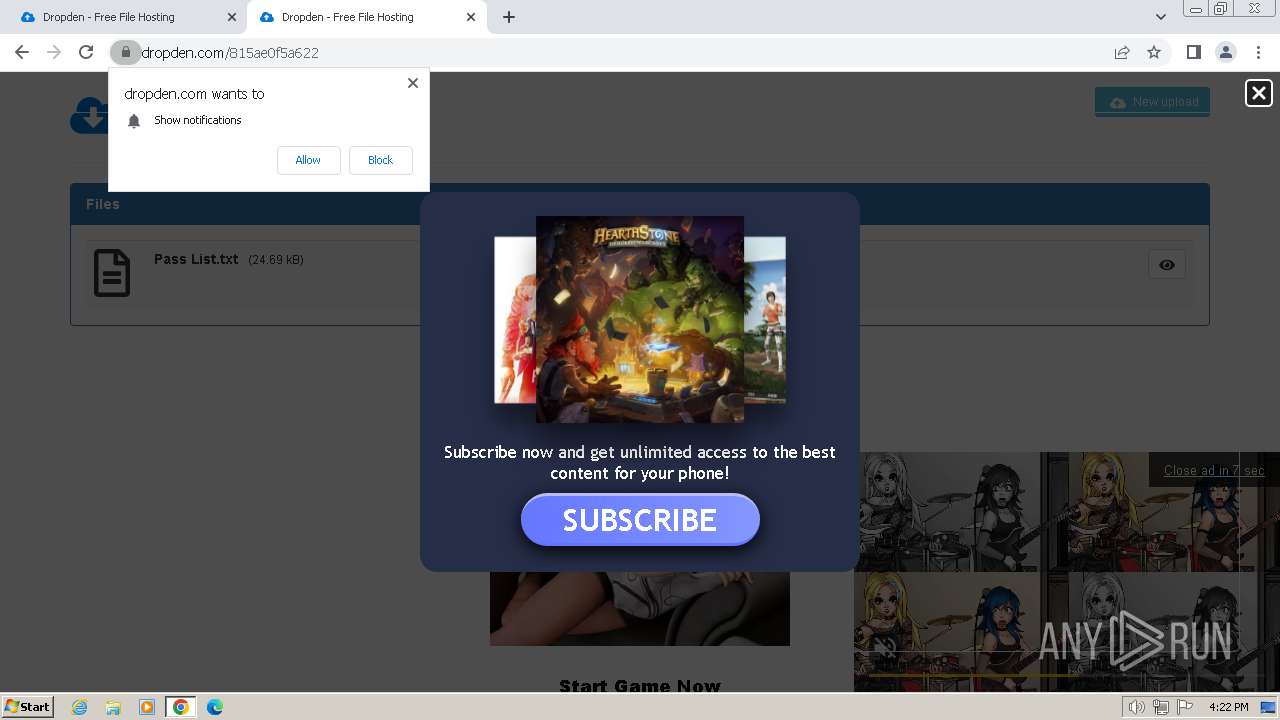Viewport: 1280px width, 720px height.
Task: Click the Dropden cloud logo
Action: (89, 115)
